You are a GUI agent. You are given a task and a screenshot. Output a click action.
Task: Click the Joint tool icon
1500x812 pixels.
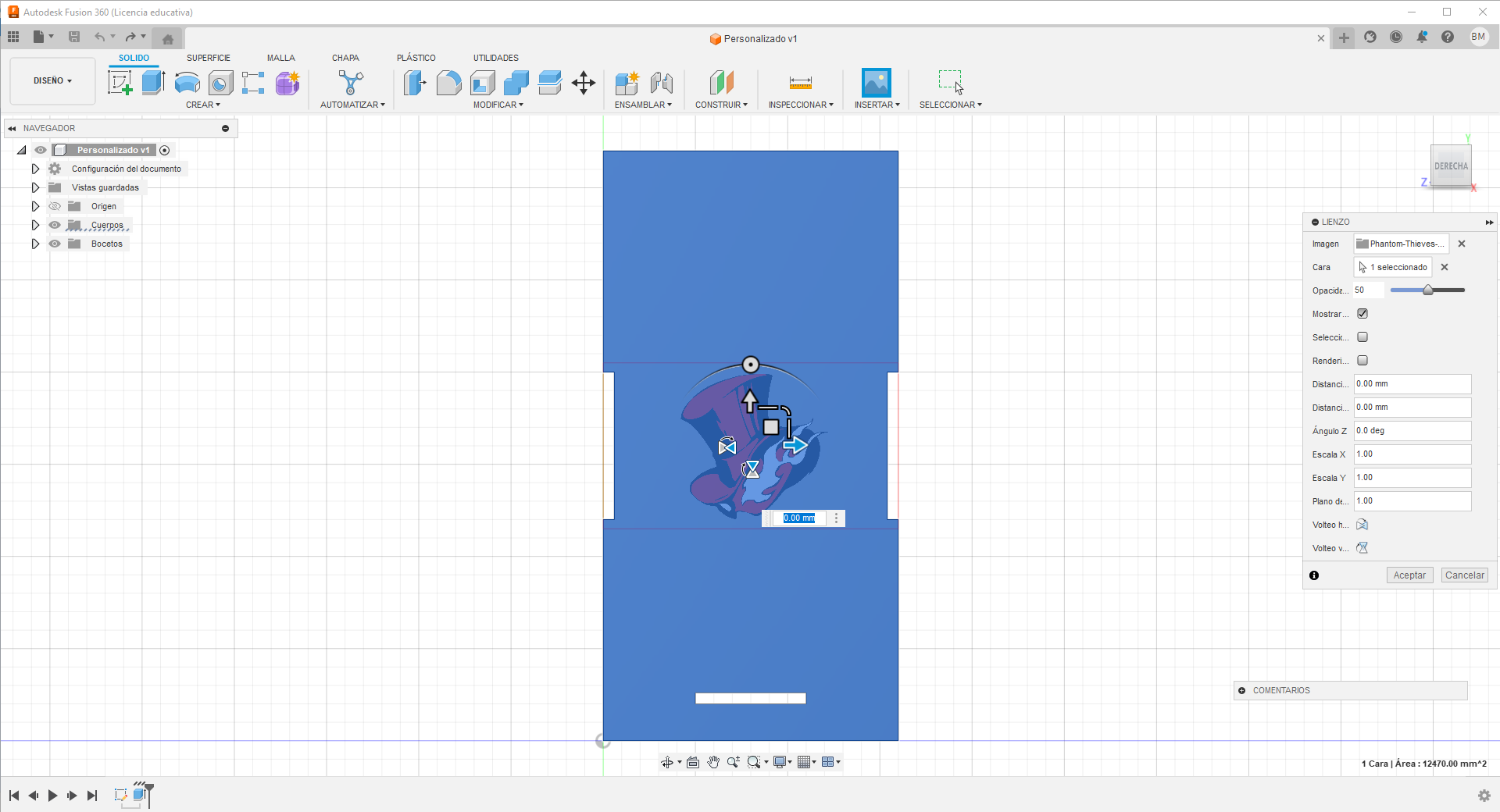pyautogui.click(x=661, y=83)
